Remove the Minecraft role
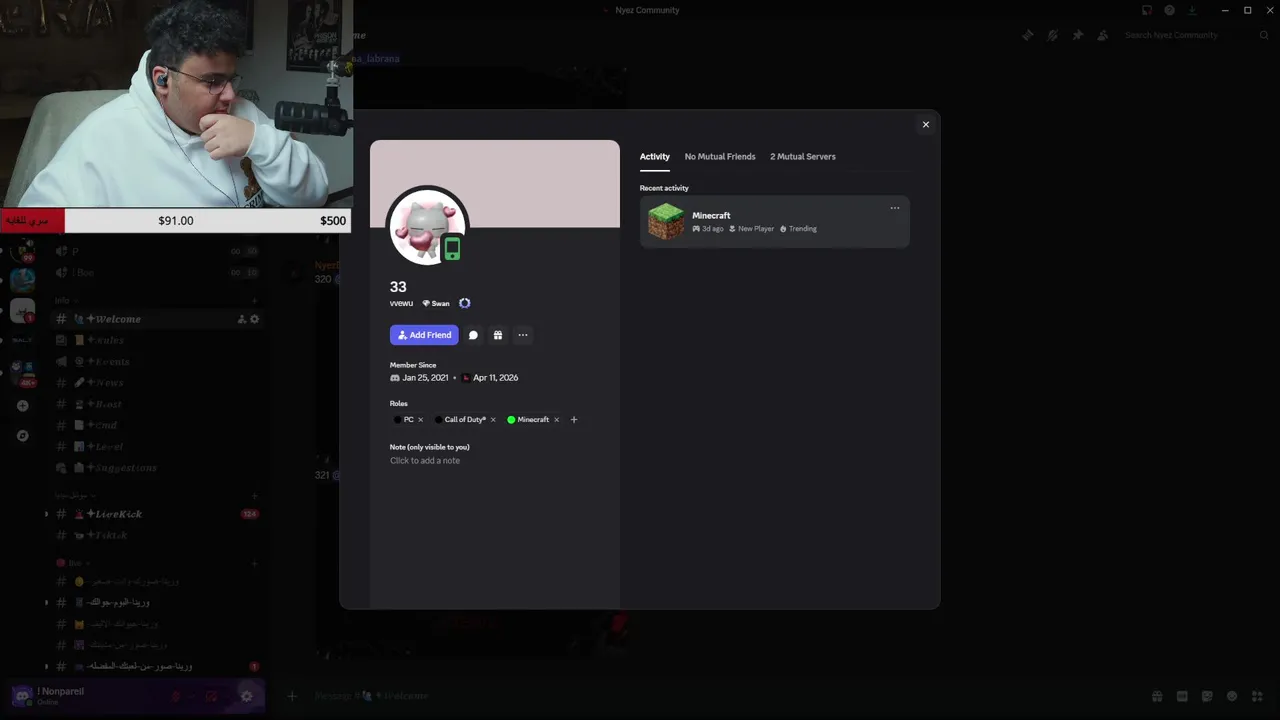 pyautogui.click(x=556, y=420)
